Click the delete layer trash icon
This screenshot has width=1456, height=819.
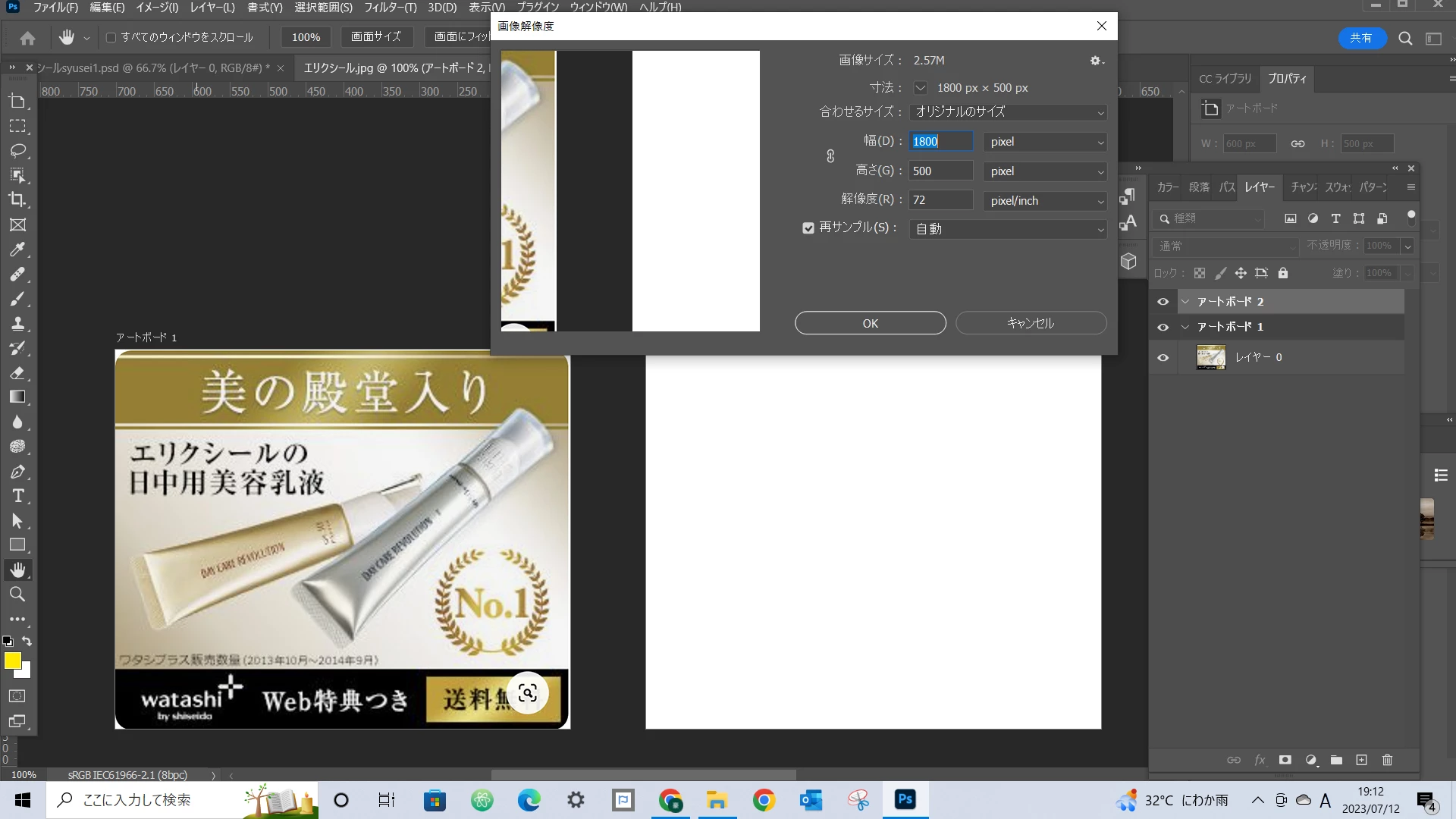pyautogui.click(x=1387, y=760)
